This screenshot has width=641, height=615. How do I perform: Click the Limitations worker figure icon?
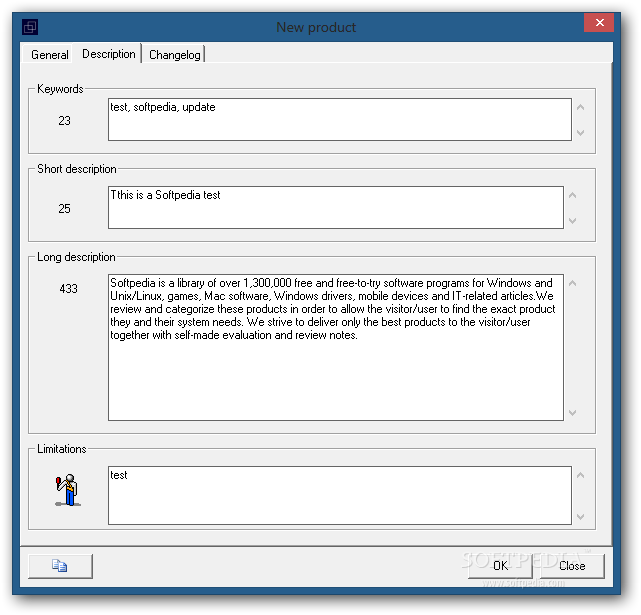(67, 490)
